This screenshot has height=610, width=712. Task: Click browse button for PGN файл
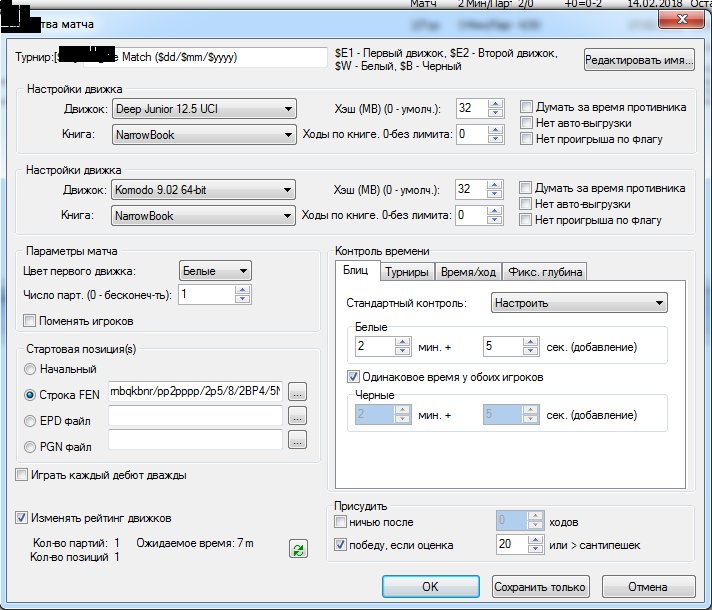point(297,438)
